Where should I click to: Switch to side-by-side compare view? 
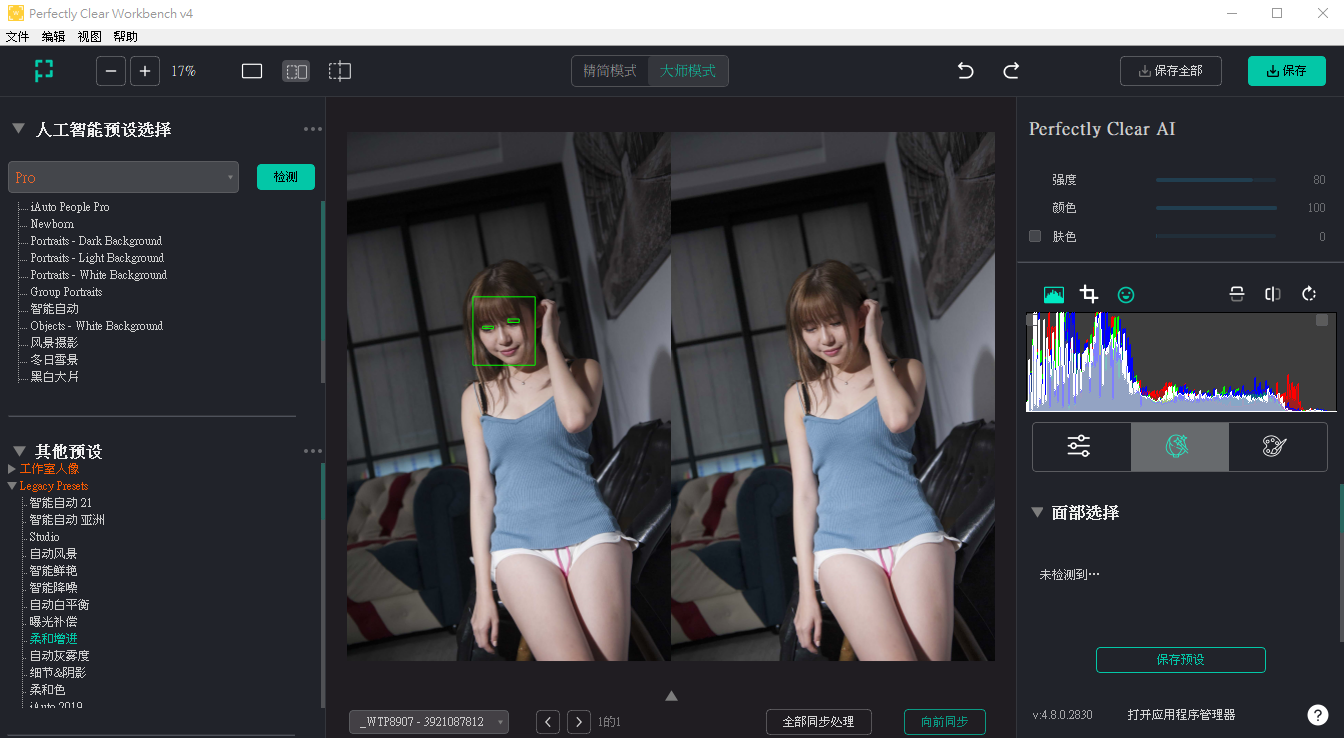pos(296,71)
